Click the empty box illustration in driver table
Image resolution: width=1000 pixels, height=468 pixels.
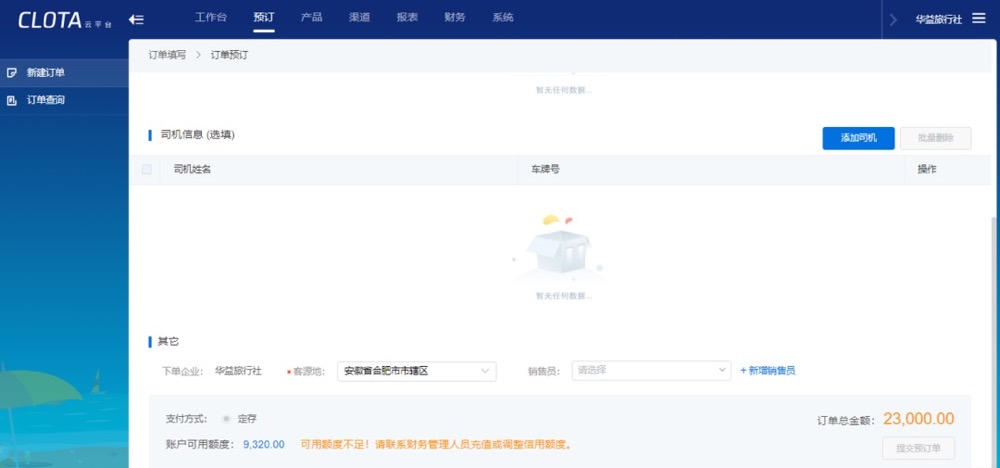click(x=558, y=247)
